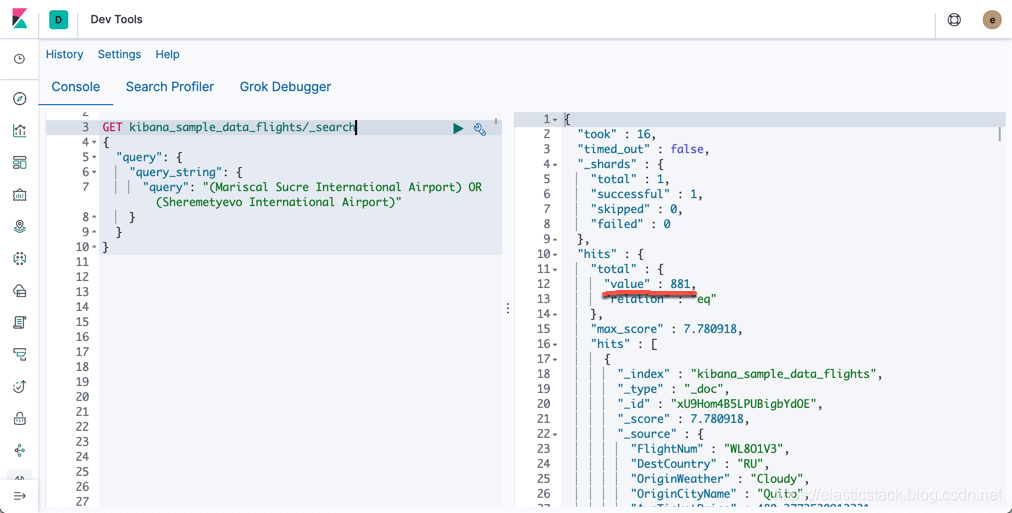Open APM icon in sidebar
The image size is (1012, 513).
pyautogui.click(x=19, y=354)
